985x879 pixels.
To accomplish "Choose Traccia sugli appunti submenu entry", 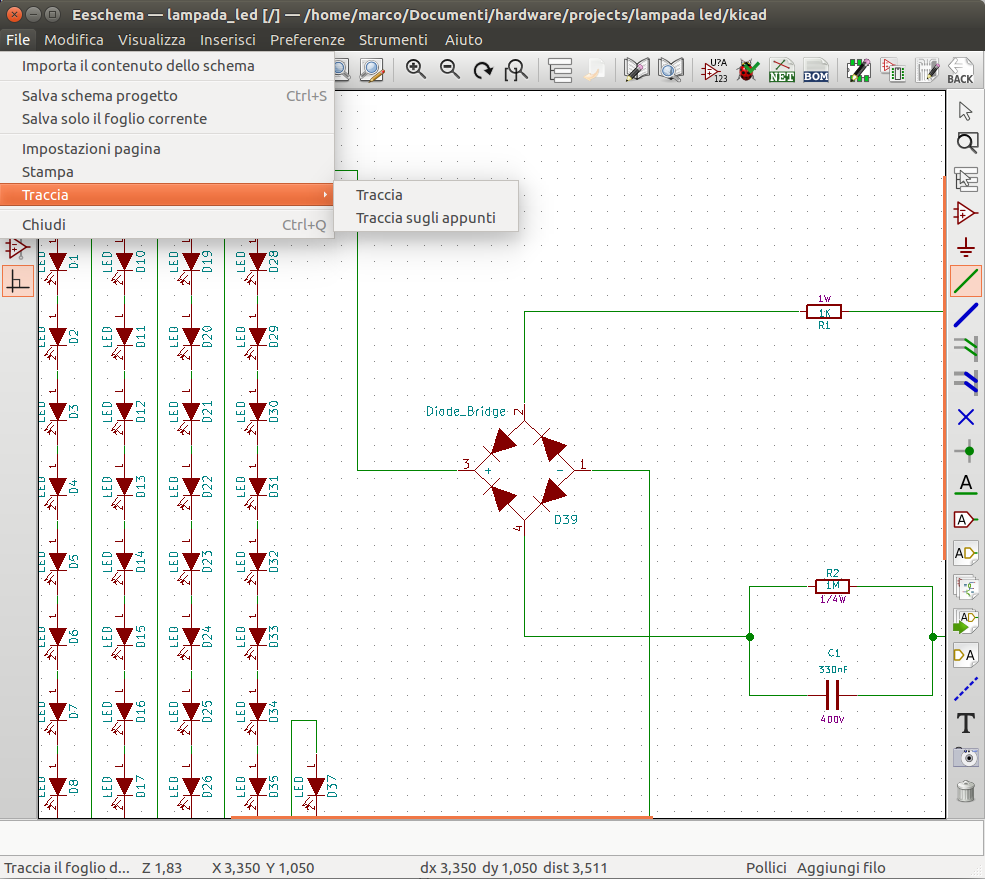I will coord(425,218).
